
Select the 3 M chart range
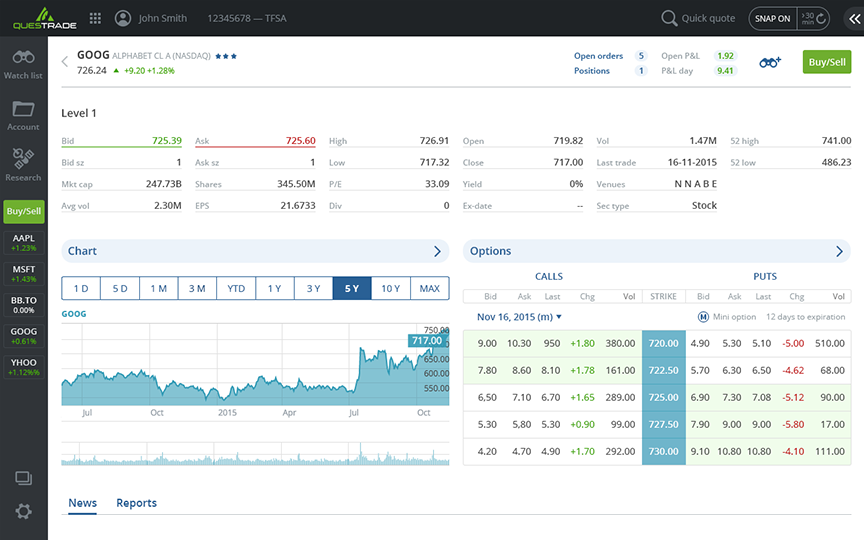(197, 288)
